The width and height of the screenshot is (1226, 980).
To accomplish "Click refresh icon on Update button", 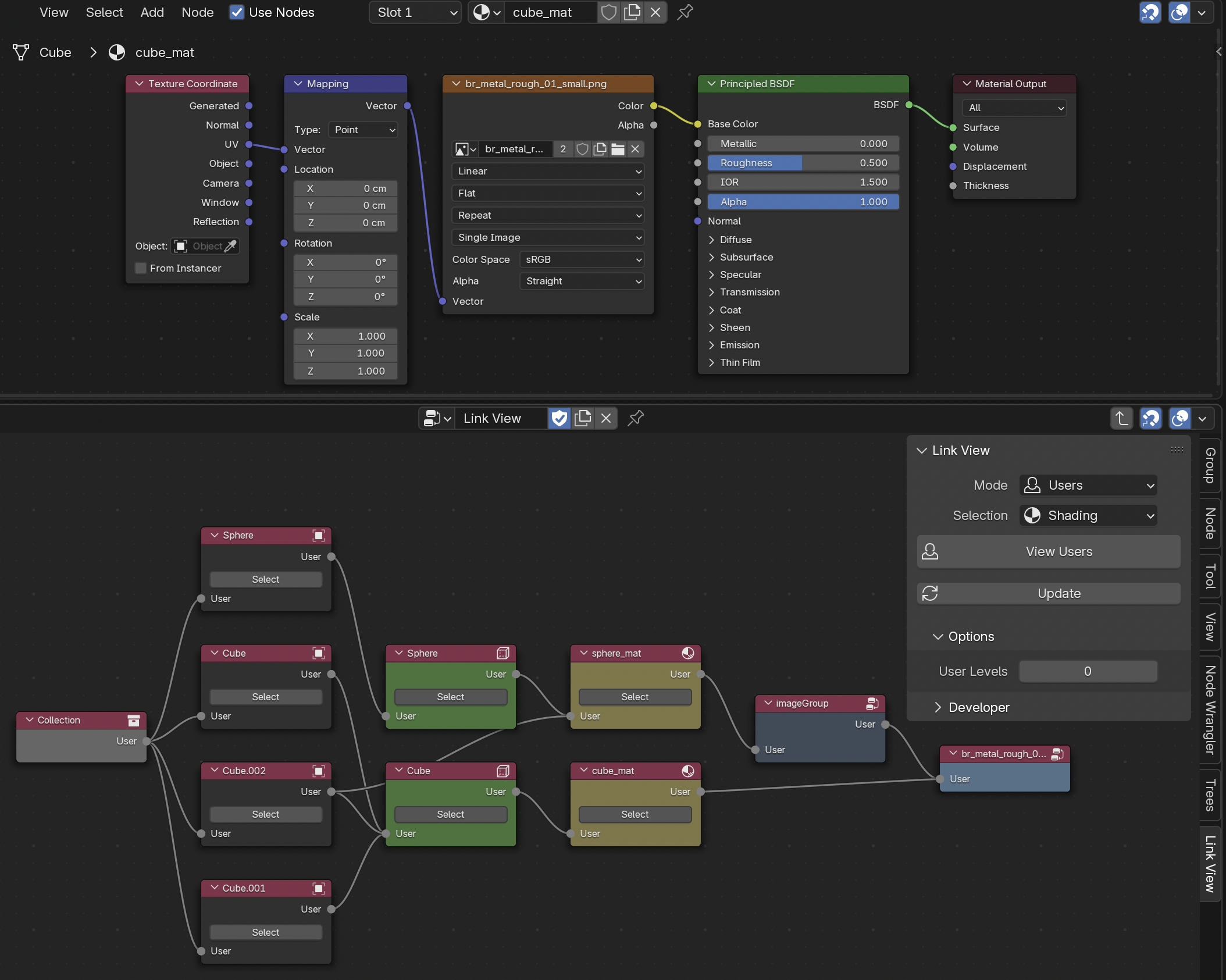I will 930,593.
